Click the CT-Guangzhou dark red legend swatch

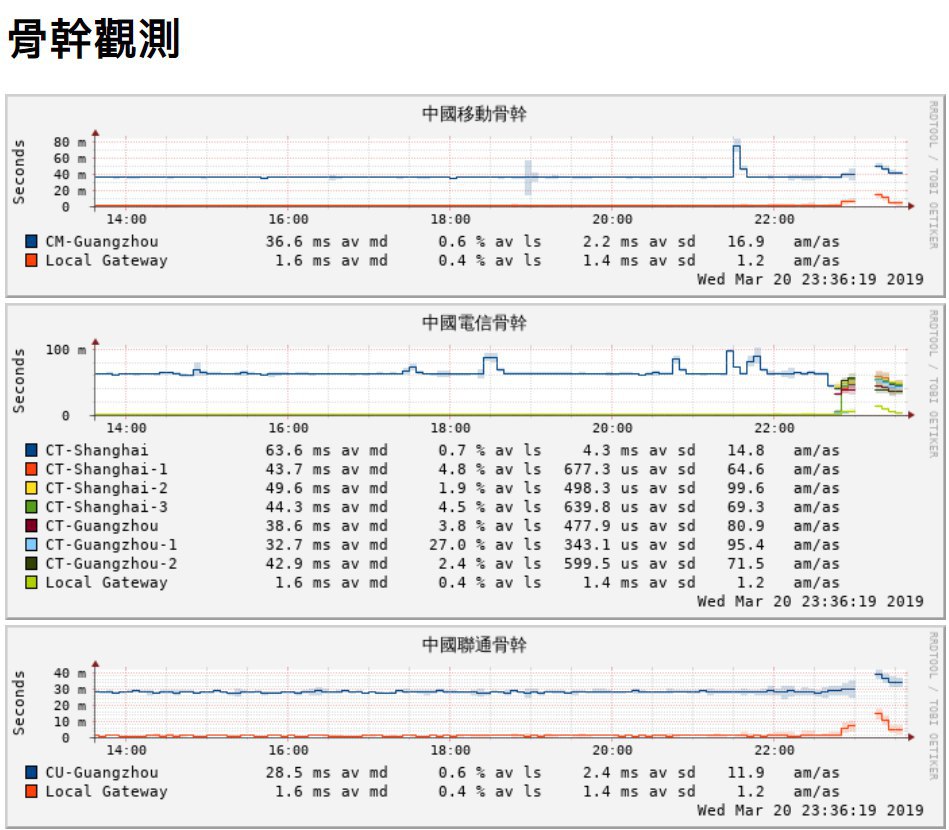click(32, 526)
